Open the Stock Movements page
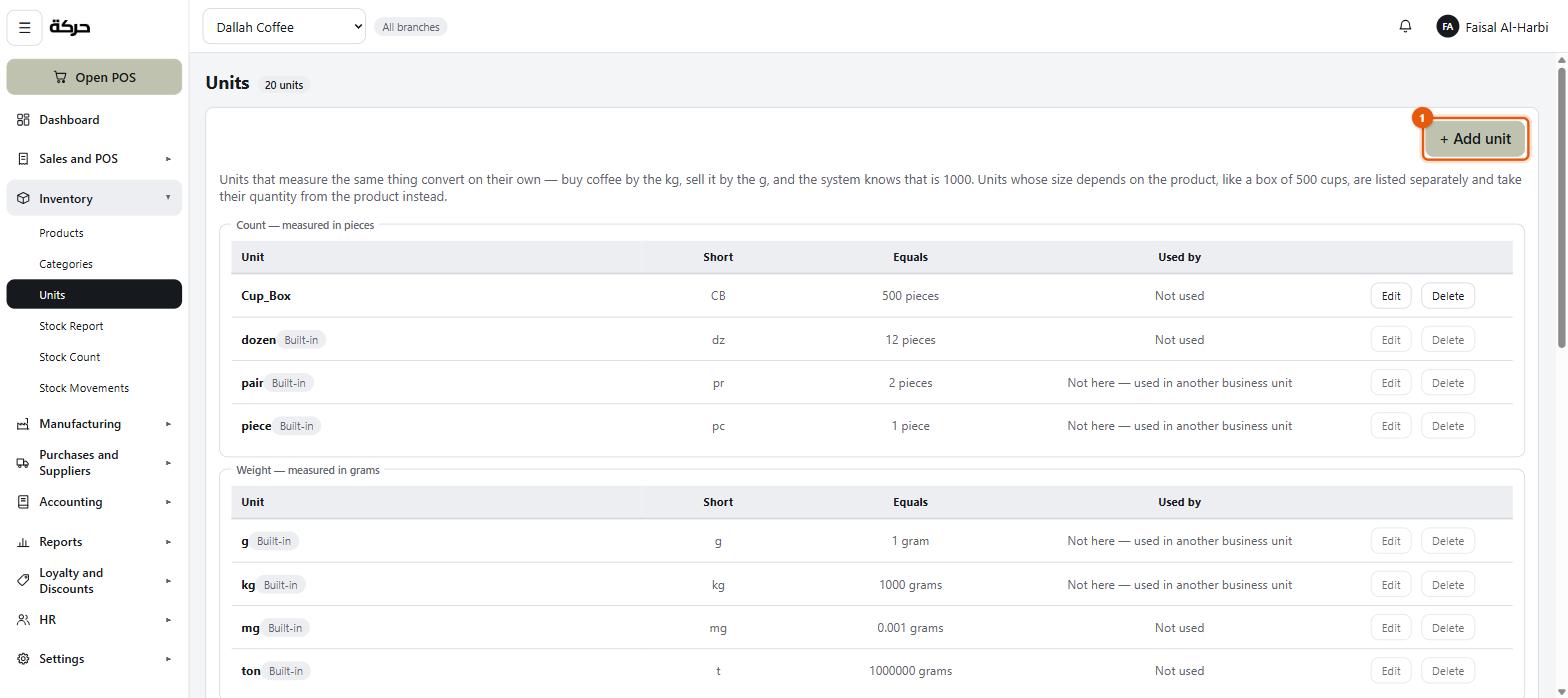Screen dimensions: 1568x698 pyautogui.click(x=94, y=388)
